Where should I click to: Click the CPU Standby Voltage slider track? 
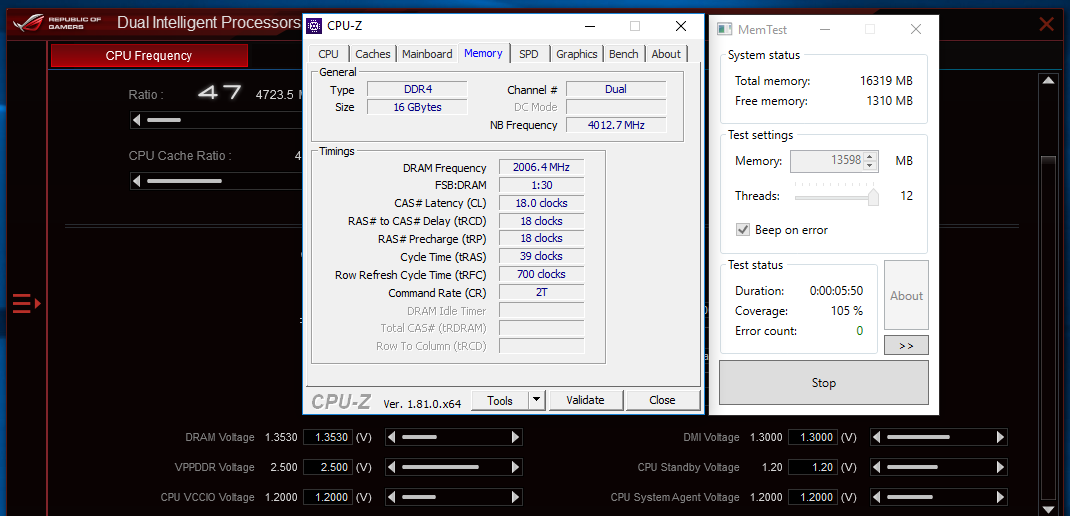939,467
